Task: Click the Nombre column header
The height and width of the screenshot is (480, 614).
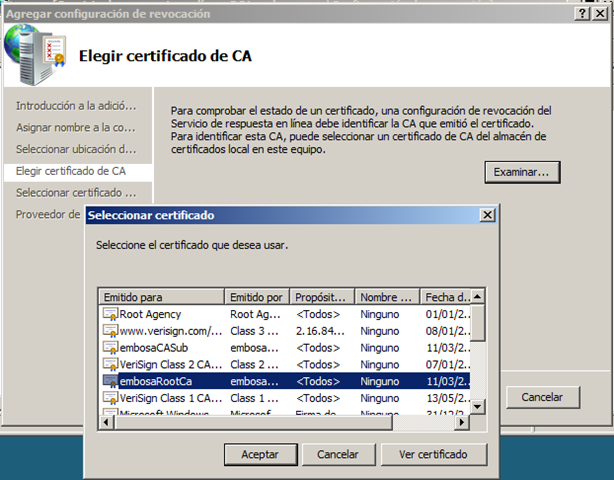Action: pyautogui.click(x=387, y=297)
